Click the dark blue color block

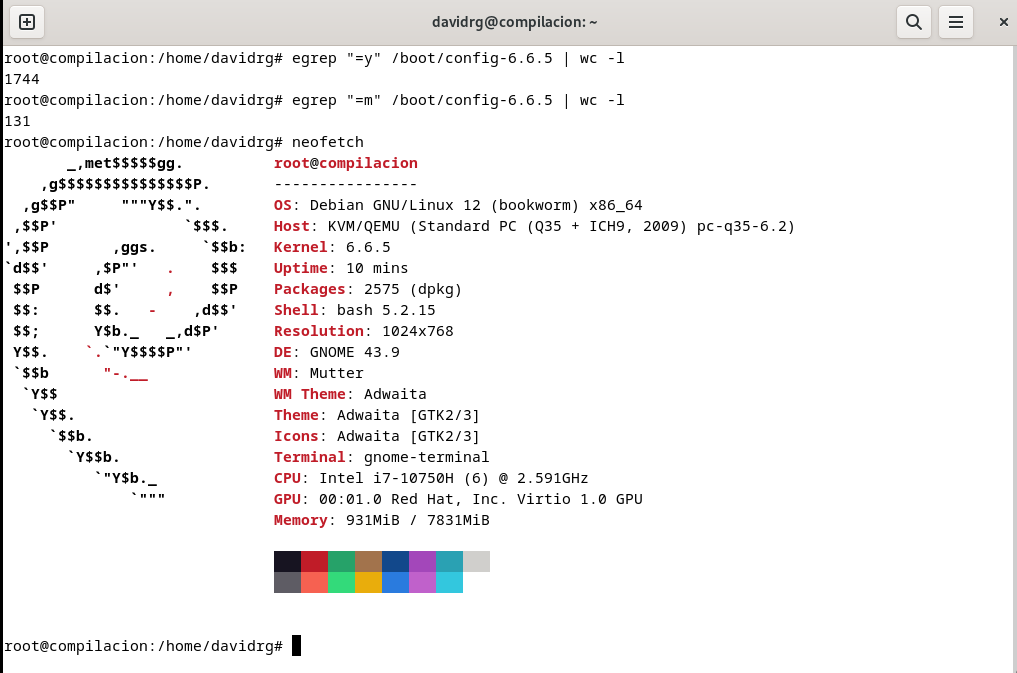[x=396, y=561]
